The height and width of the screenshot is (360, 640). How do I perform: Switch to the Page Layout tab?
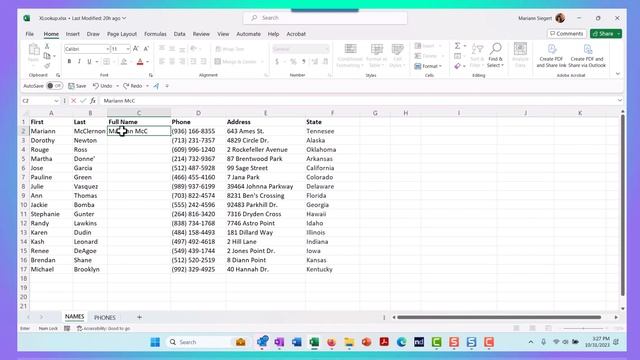[122, 34]
